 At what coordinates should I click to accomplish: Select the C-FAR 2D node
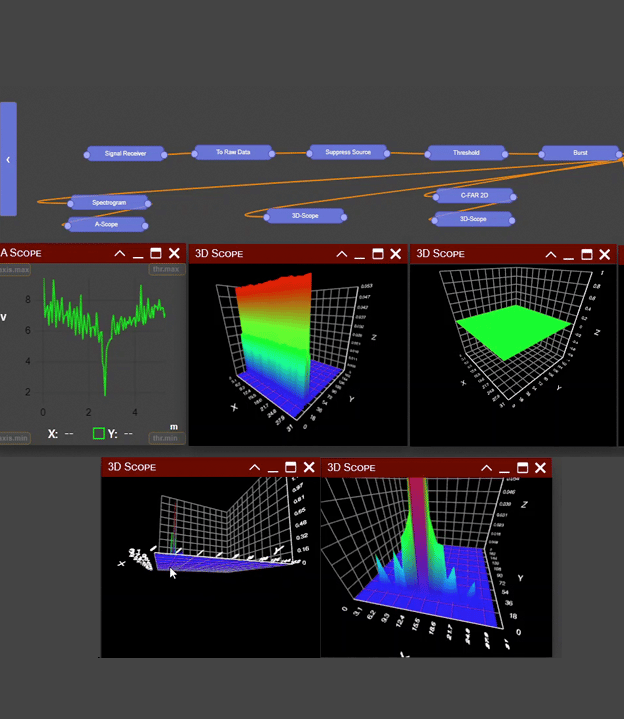coord(475,195)
